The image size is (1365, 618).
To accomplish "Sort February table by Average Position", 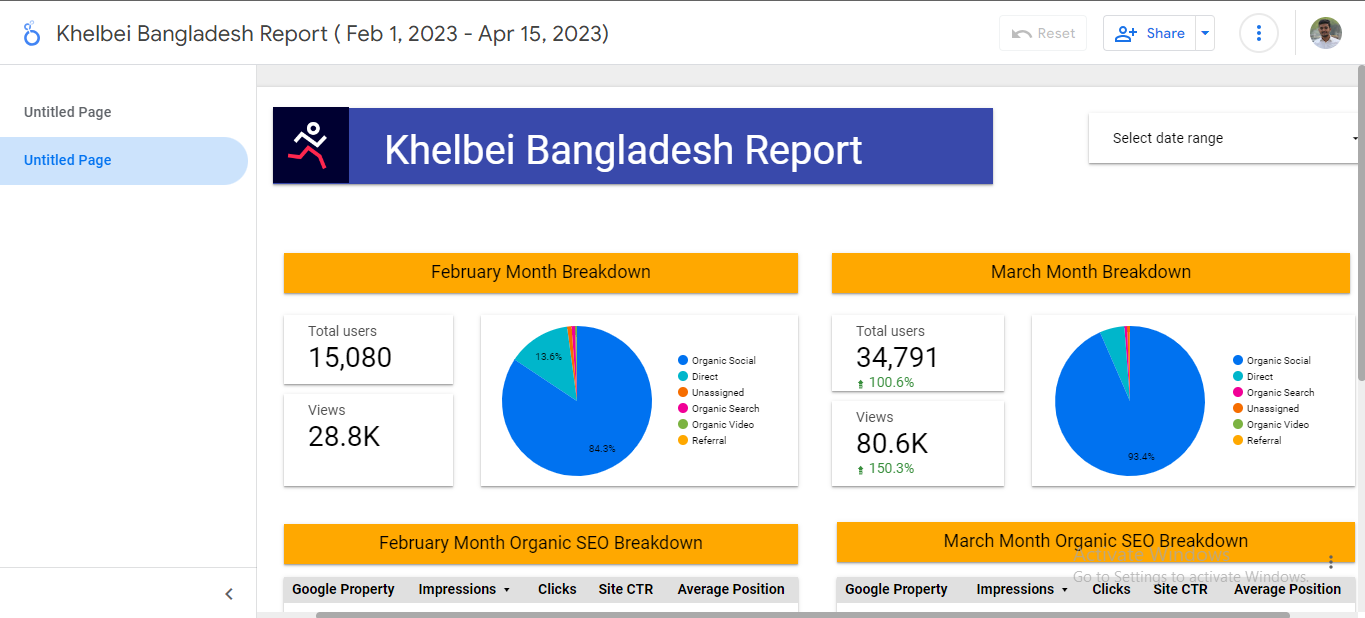I will pyautogui.click(x=731, y=590).
